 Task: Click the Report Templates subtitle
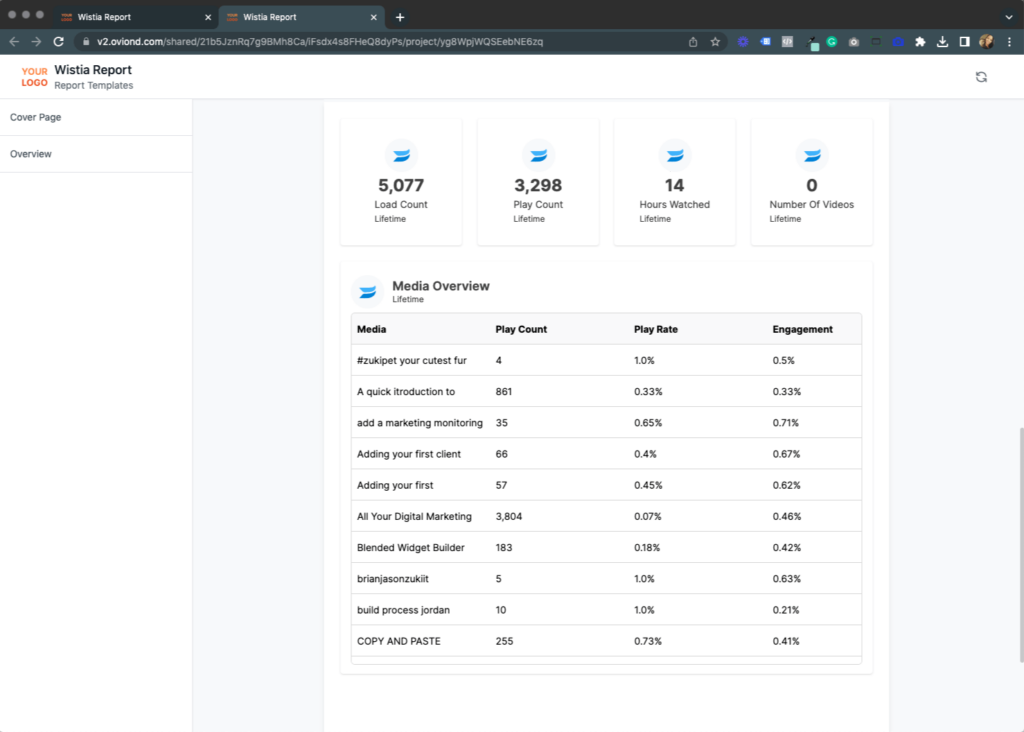click(x=93, y=86)
